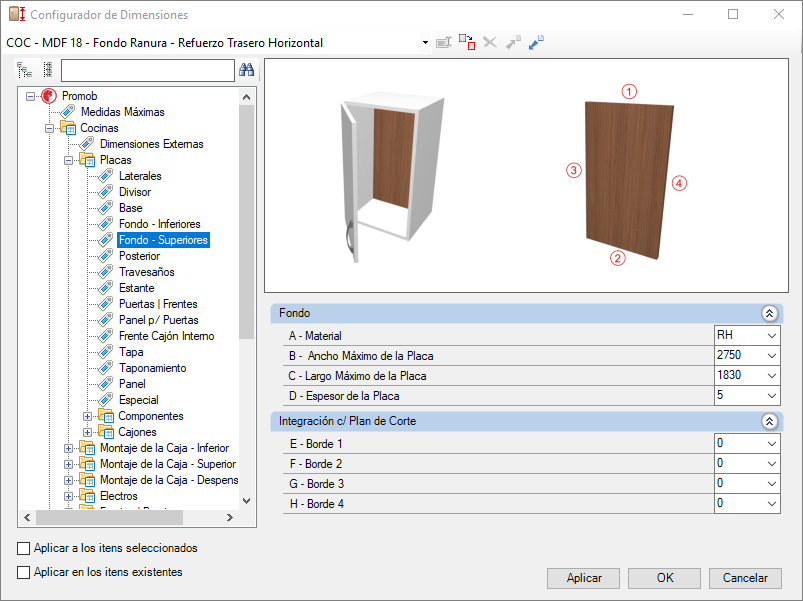
Task: Click tag icon beside Base
Action: (x=106, y=208)
